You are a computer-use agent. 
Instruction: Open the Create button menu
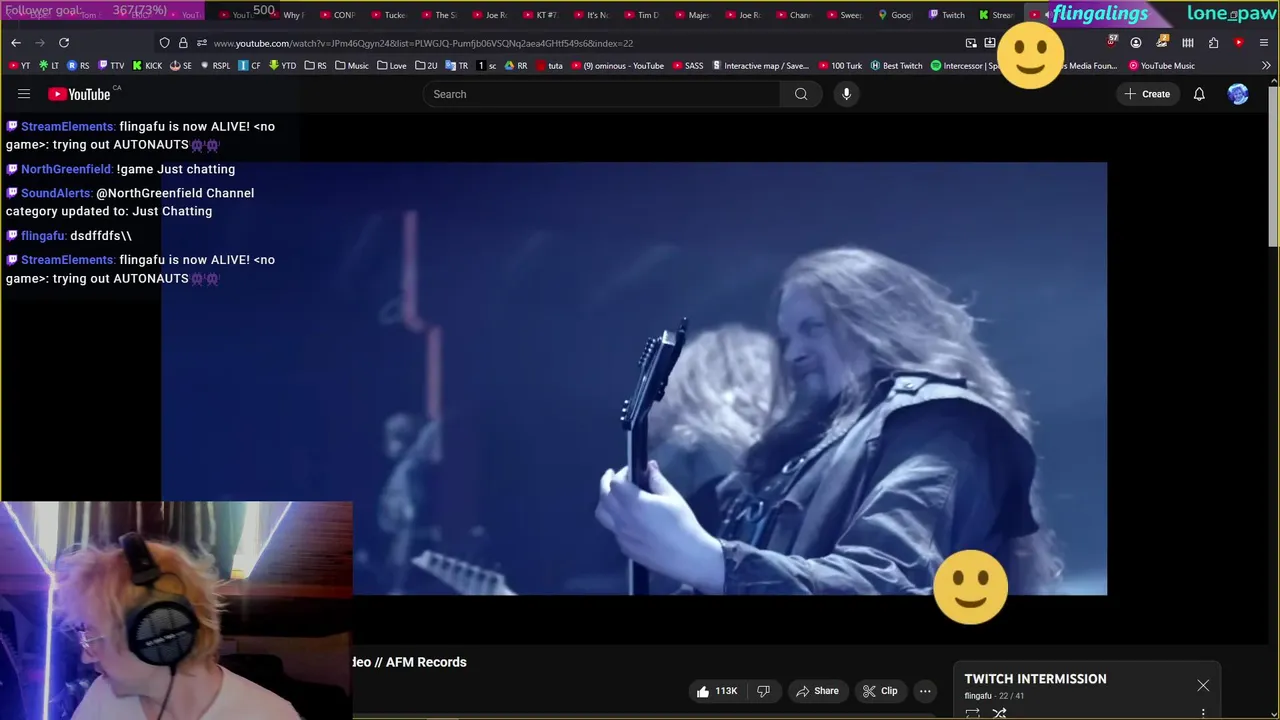(x=1147, y=94)
